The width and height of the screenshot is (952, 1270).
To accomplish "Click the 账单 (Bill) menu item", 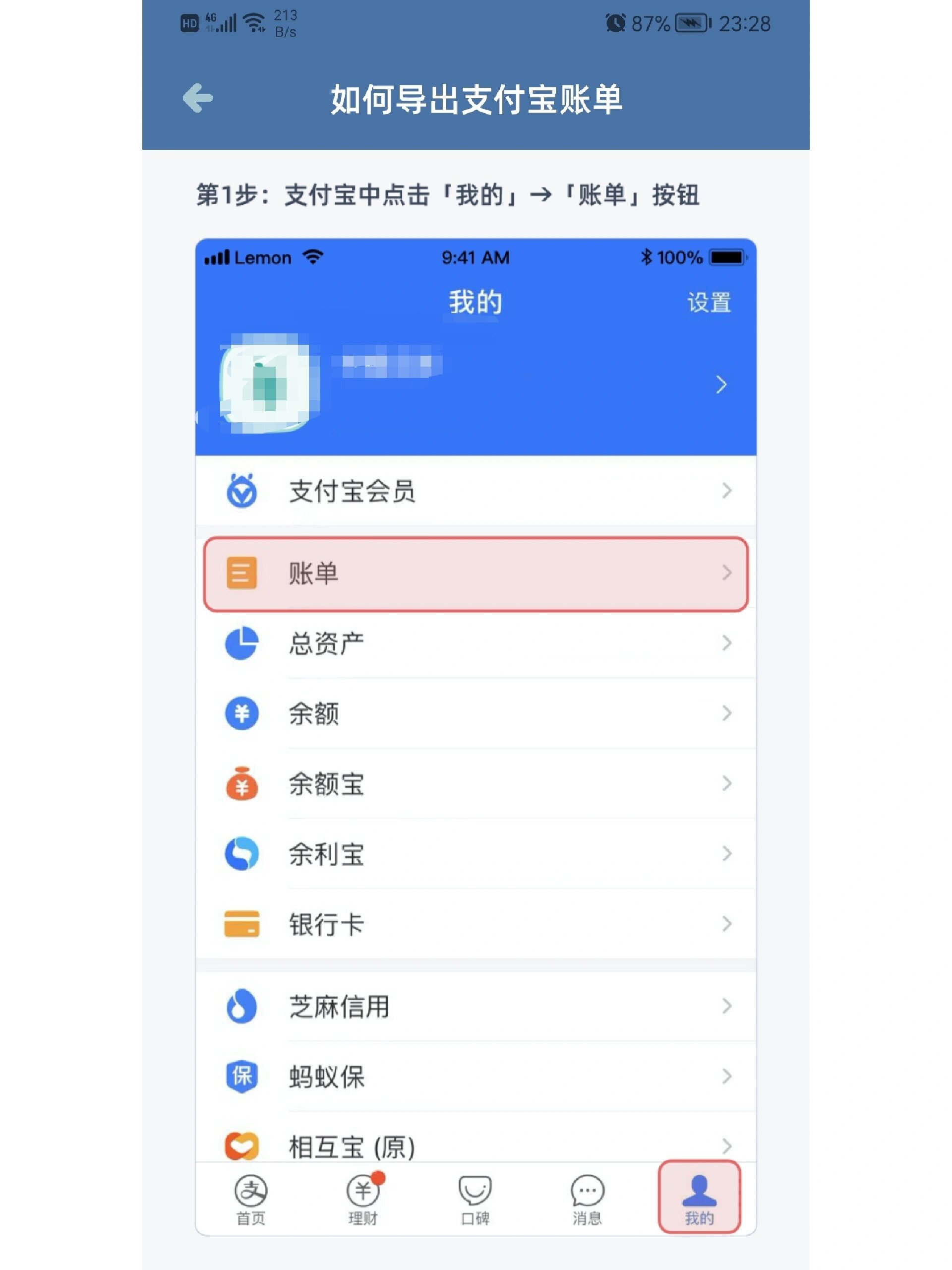I will click(477, 572).
